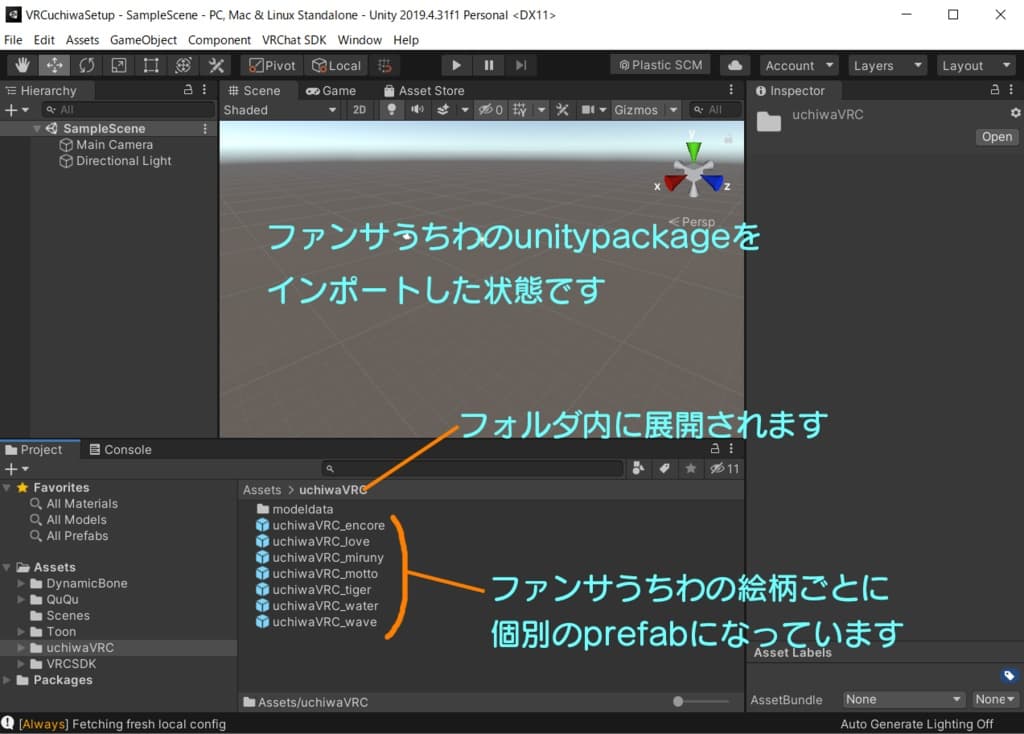Open the Shaded draw mode dropdown
The image size is (1024, 734).
280,110
